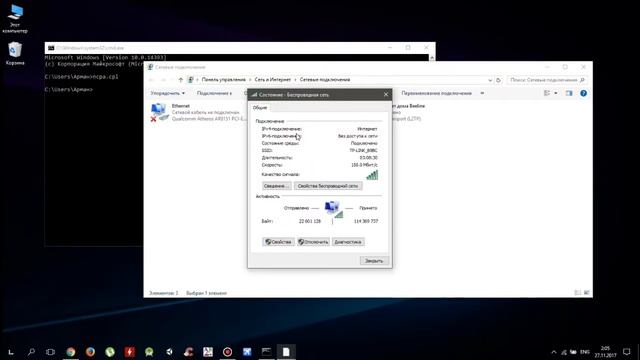Click the change view icon
Screen dimensions: 640x360
point(547,93)
